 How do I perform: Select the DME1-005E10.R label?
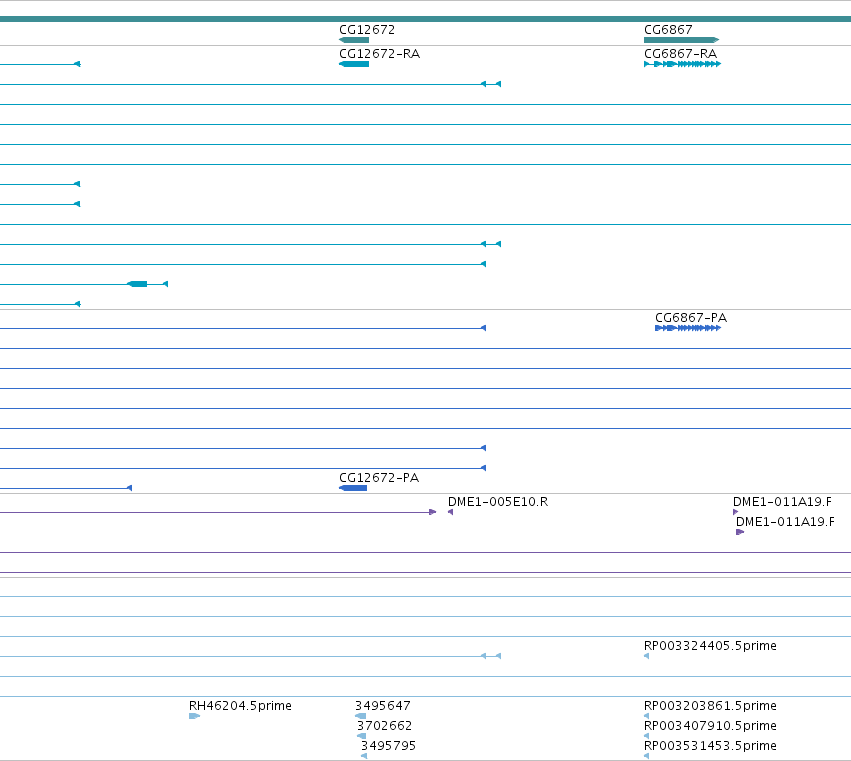(498, 502)
